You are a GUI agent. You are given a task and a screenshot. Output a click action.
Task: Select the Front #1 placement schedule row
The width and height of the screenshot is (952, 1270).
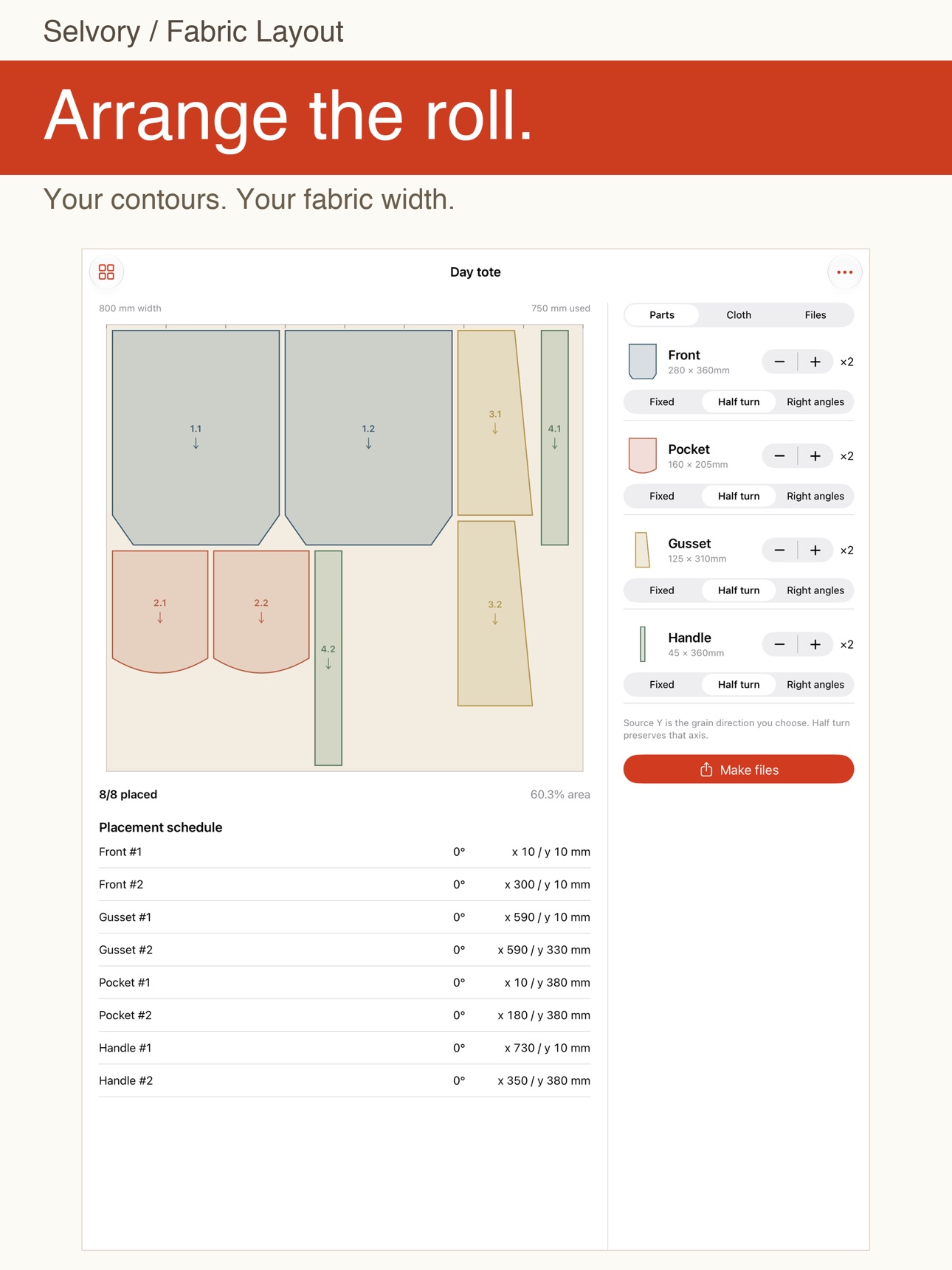coord(345,852)
